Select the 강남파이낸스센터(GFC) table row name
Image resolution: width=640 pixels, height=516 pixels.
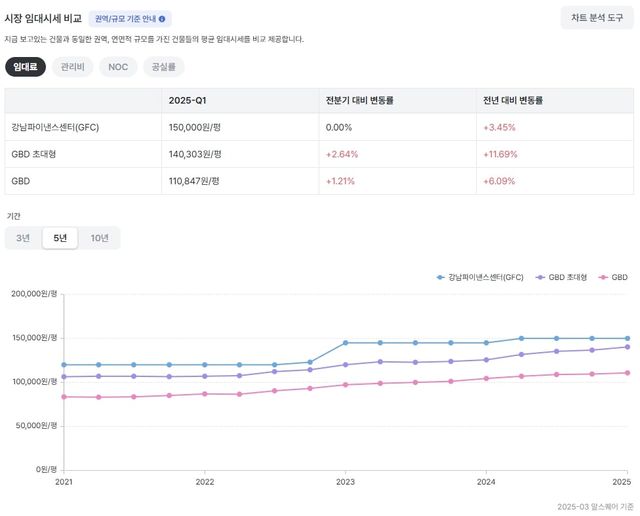55,128
